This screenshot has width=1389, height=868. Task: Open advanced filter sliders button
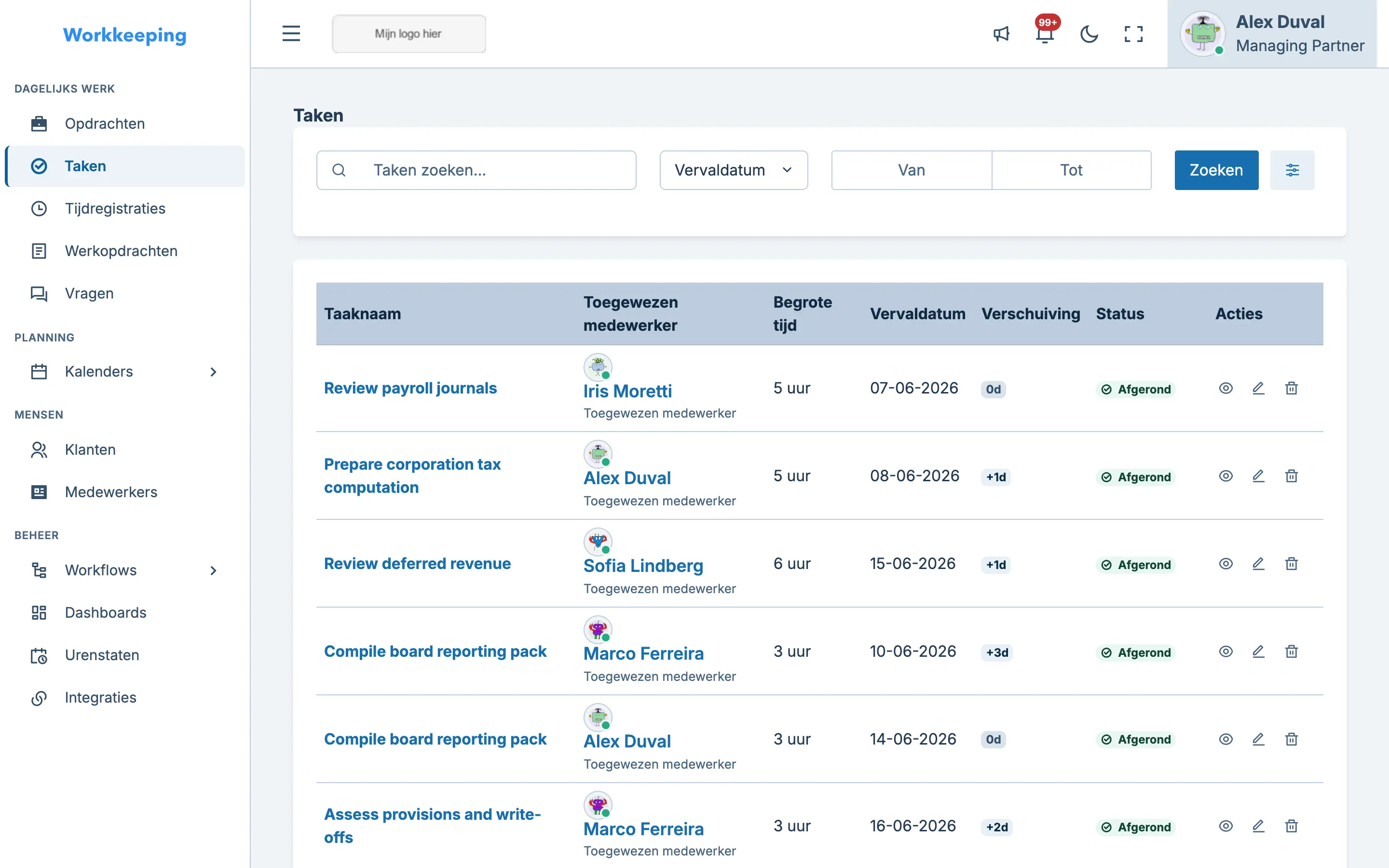pos(1292,170)
